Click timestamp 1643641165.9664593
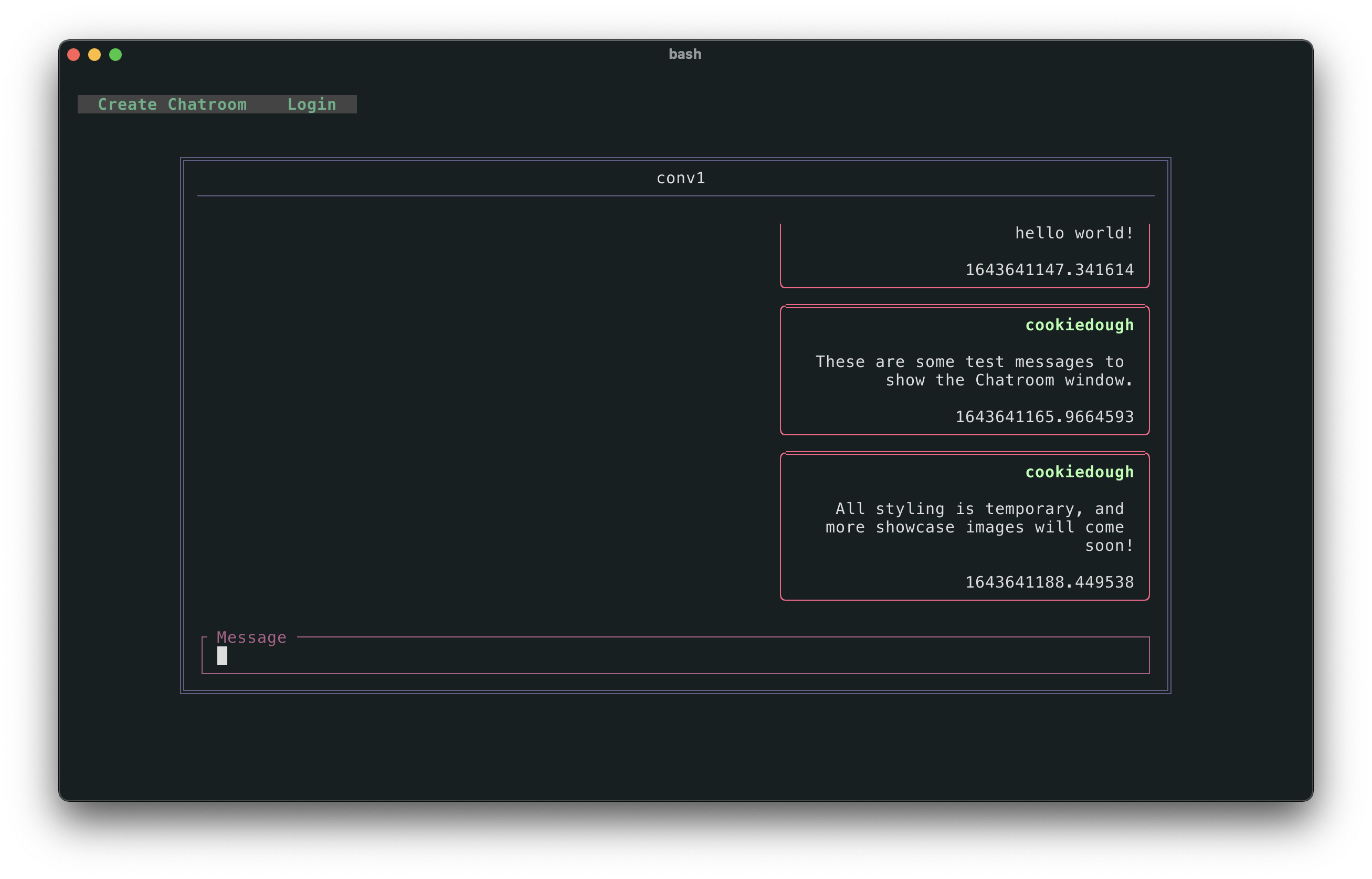 click(x=1044, y=417)
